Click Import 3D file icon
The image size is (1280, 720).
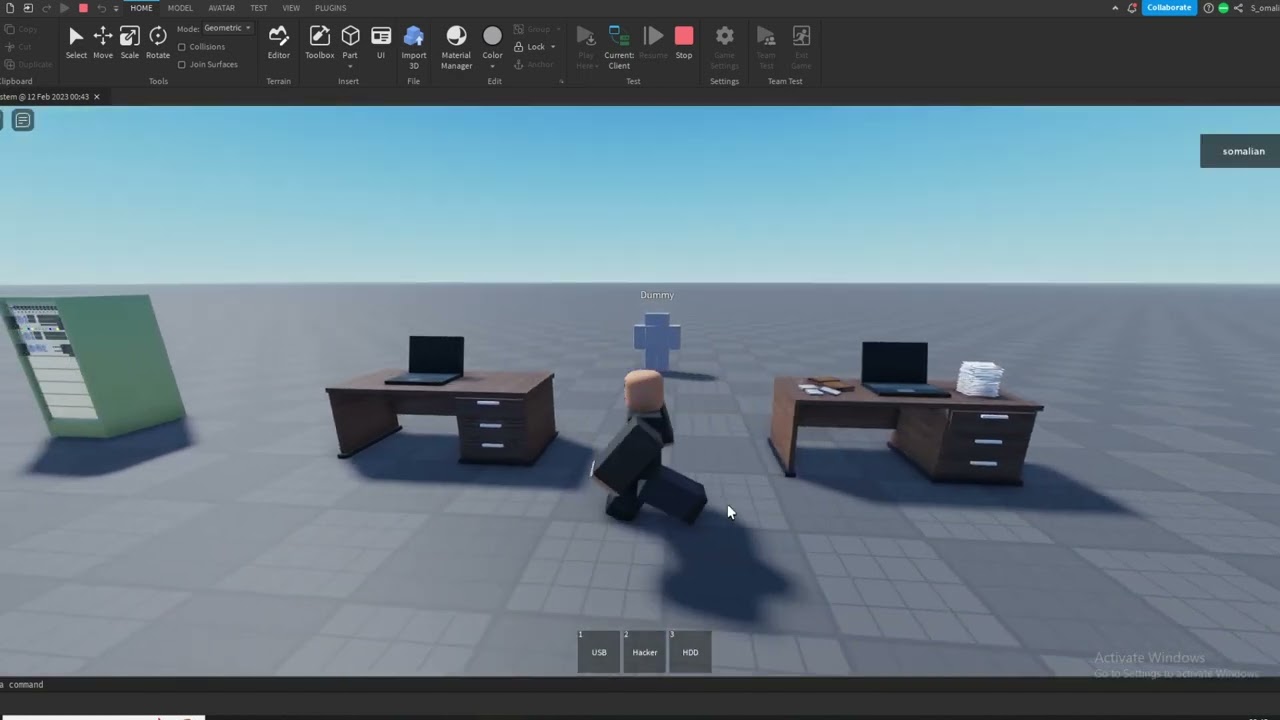(x=414, y=46)
